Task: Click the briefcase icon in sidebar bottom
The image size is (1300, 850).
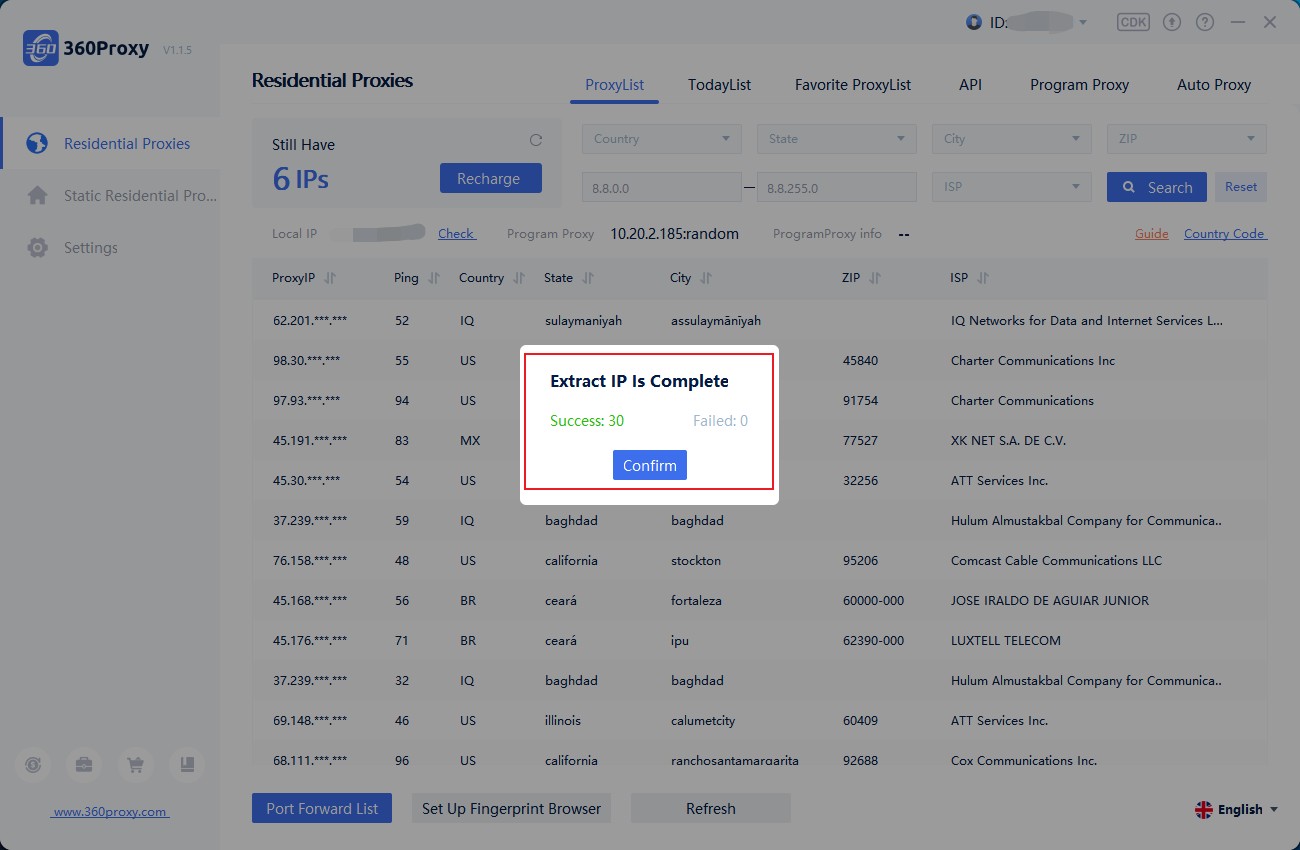Action: [84, 765]
